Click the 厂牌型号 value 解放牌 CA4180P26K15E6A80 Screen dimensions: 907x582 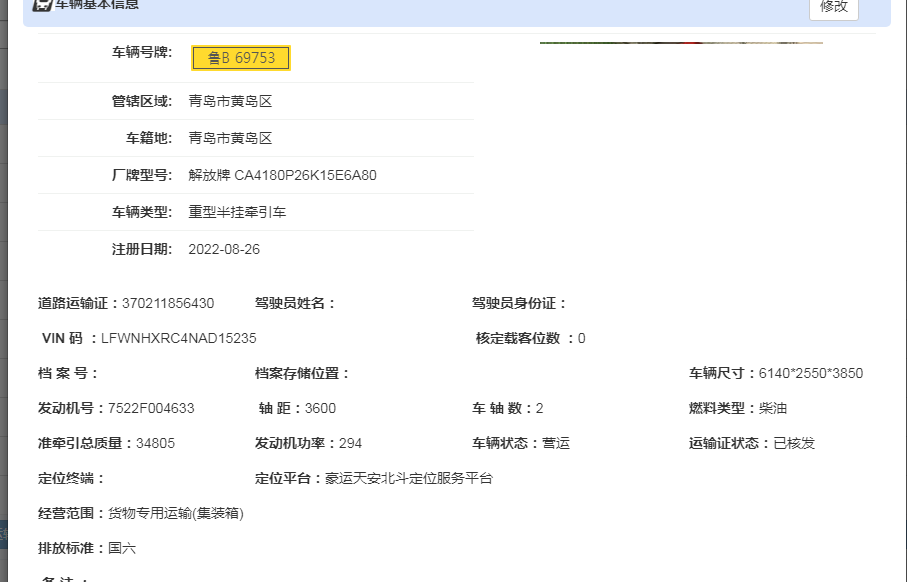point(282,175)
